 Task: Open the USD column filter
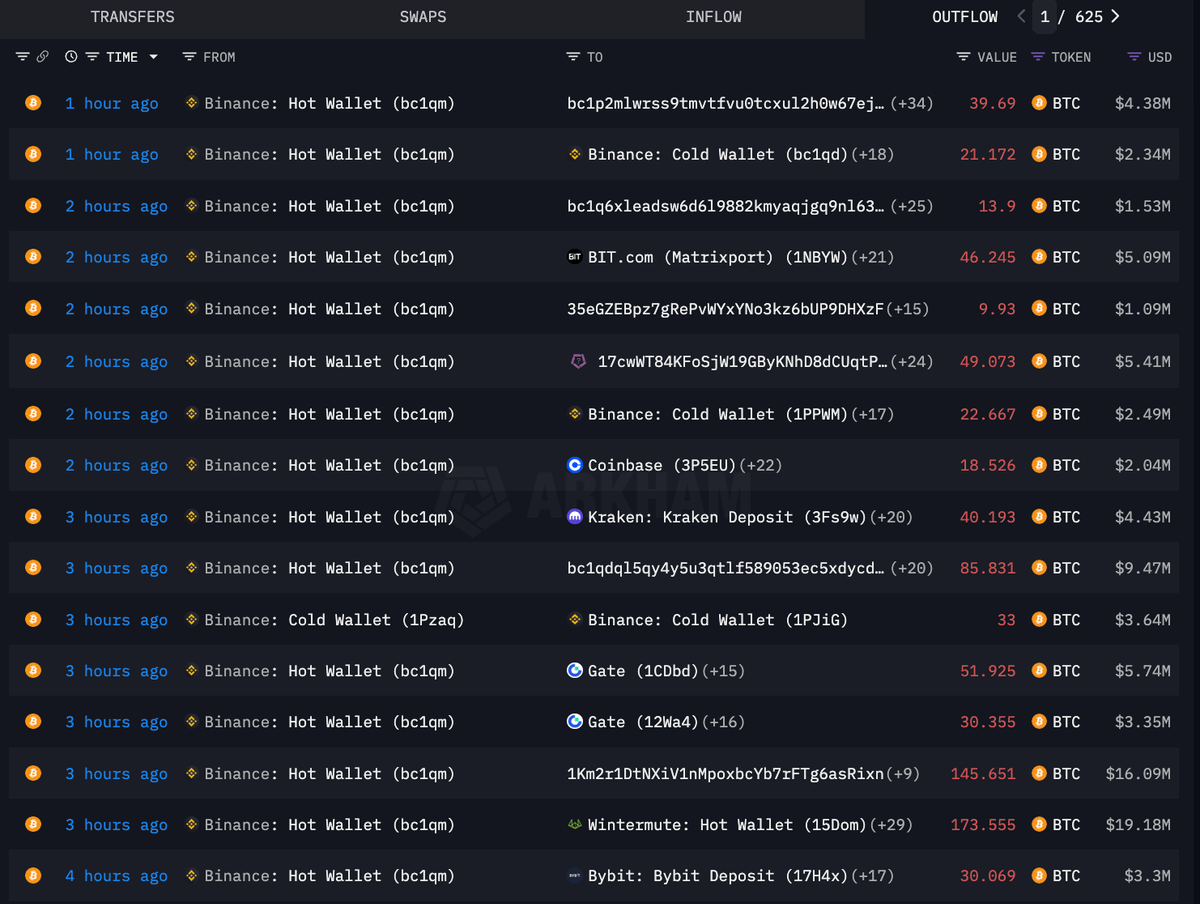pos(1134,57)
